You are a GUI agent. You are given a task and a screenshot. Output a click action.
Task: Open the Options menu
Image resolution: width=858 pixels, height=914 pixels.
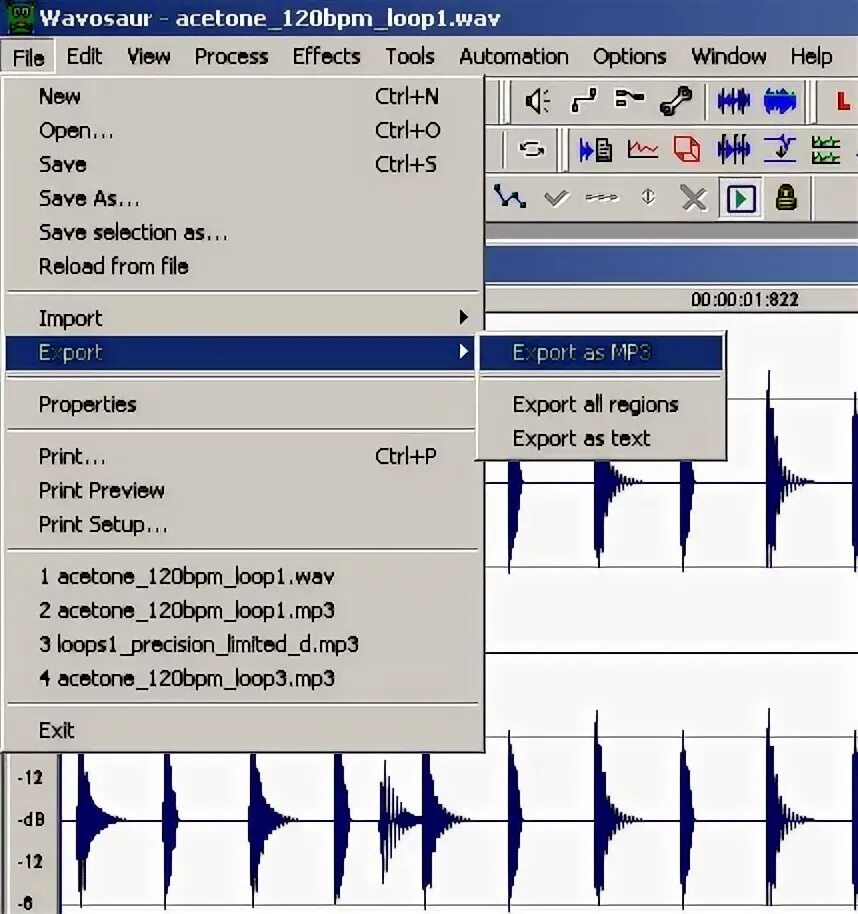pyautogui.click(x=630, y=57)
